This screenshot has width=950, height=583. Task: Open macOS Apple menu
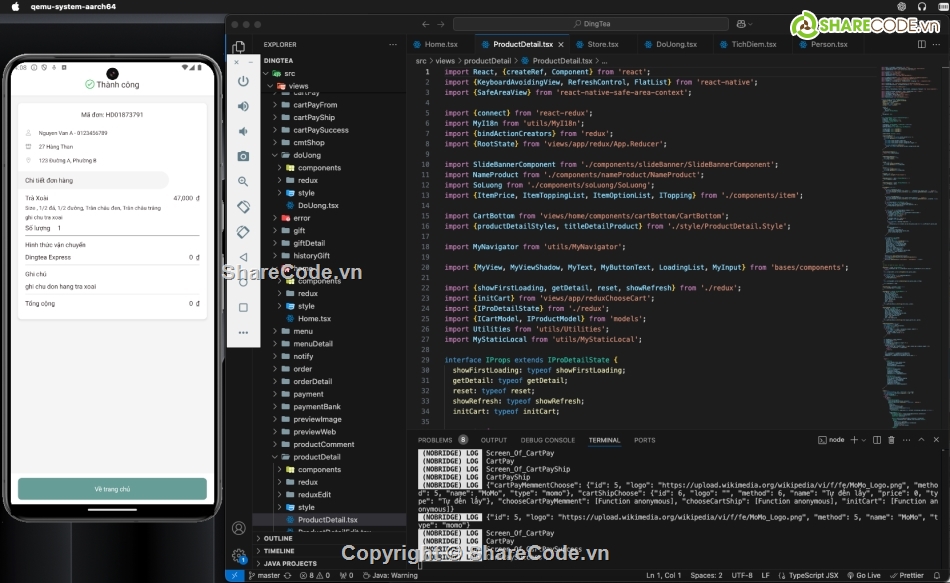pyautogui.click(x=16, y=7)
